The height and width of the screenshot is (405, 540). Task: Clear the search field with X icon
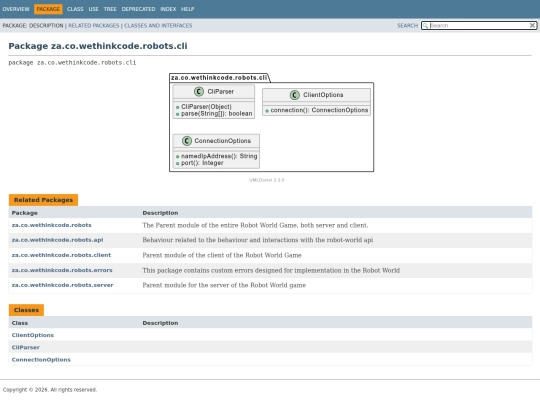click(x=532, y=25)
